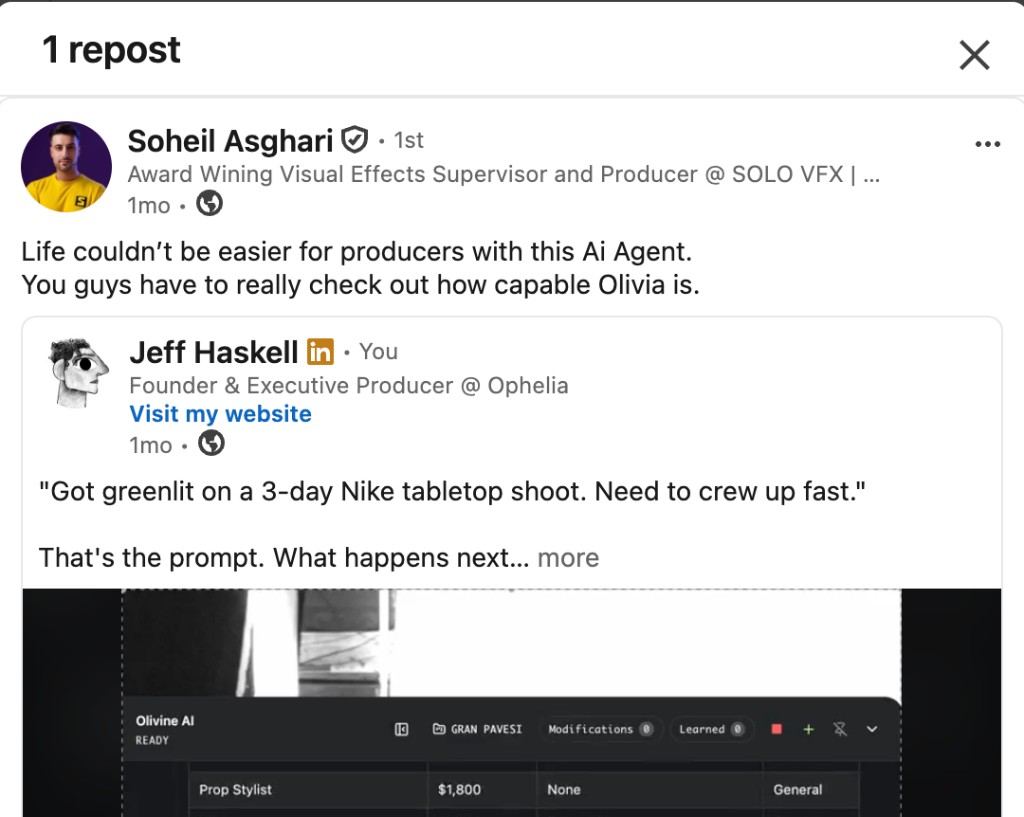The height and width of the screenshot is (817, 1024).
Task: Click 'Founder & Executive Producer @ Ophelia' text
Action: tap(349, 385)
